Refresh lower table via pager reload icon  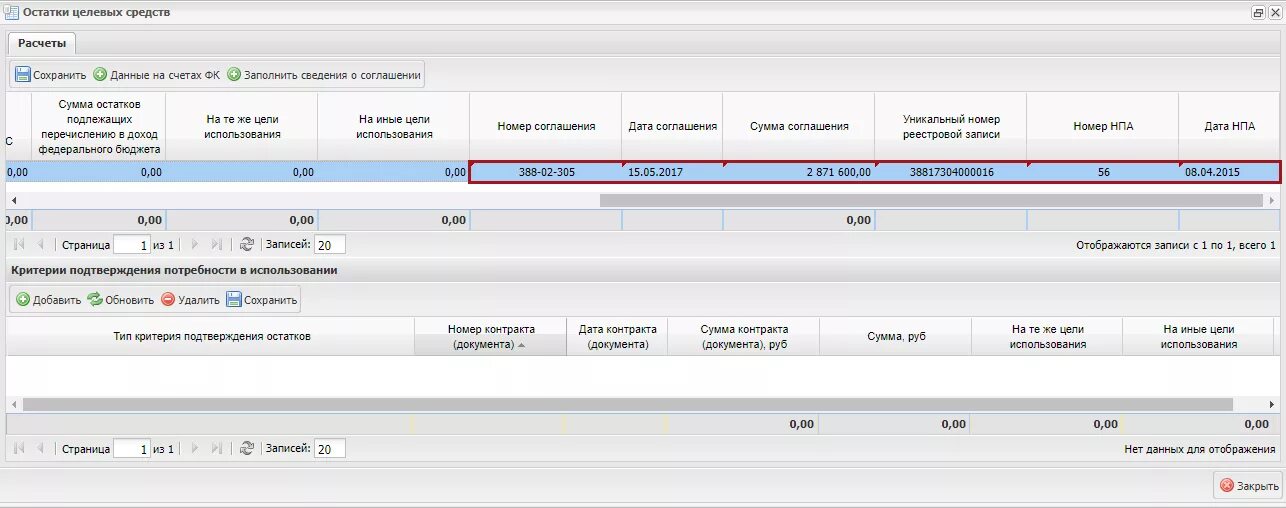tap(247, 449)
